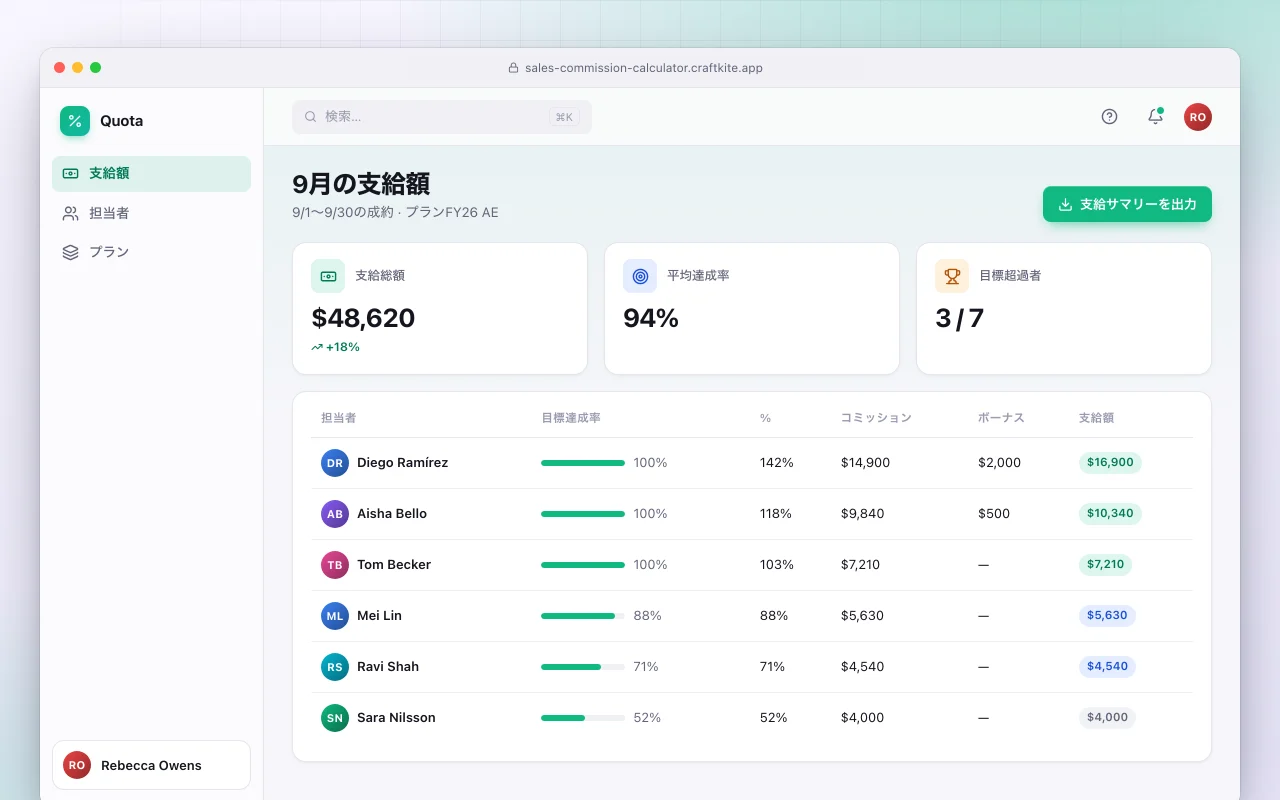Click the $4,000 payout badge
Screen dimensions: 1280x800
(1107, 718)
